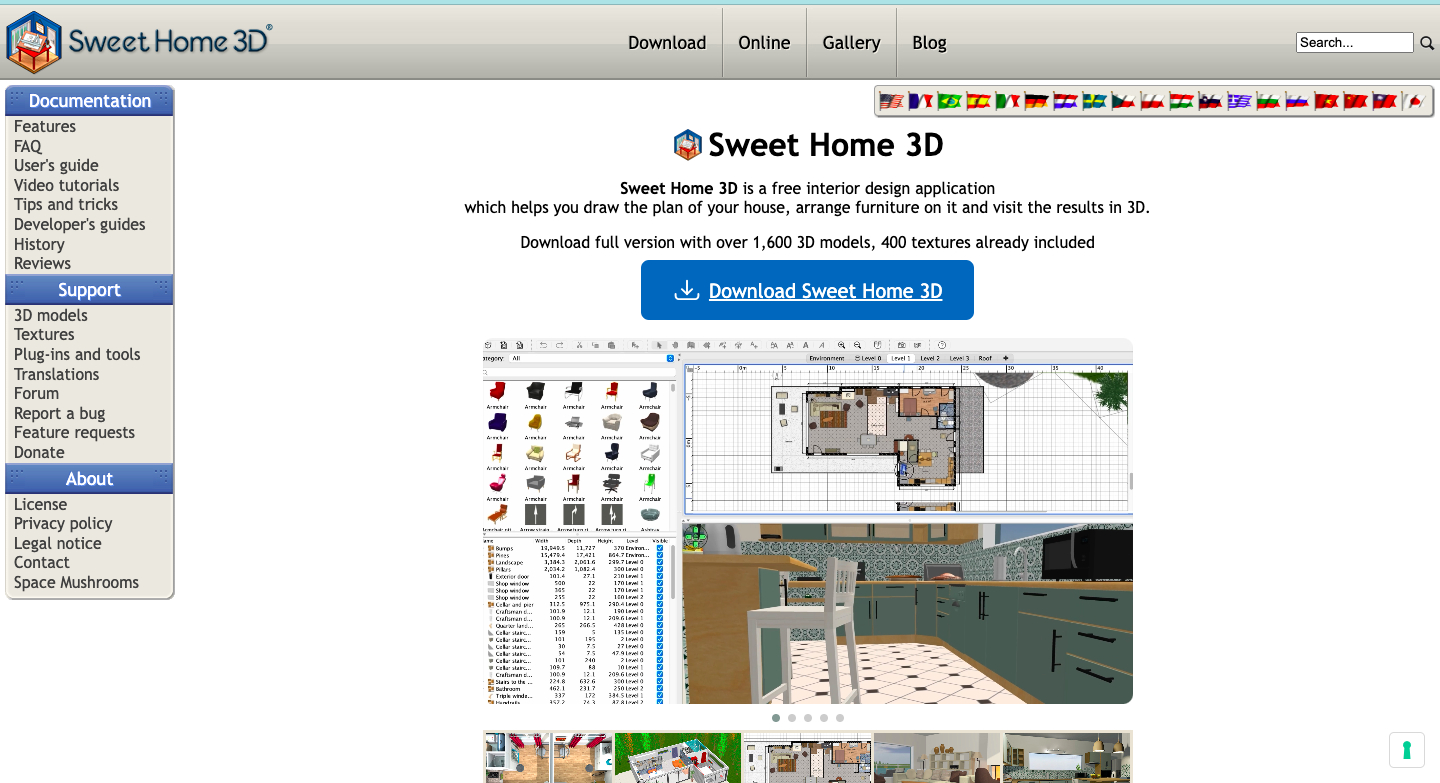Select the fourth carousel dot
The image size is (1440, 783).
pyautogui.click(x=824, y=718)
